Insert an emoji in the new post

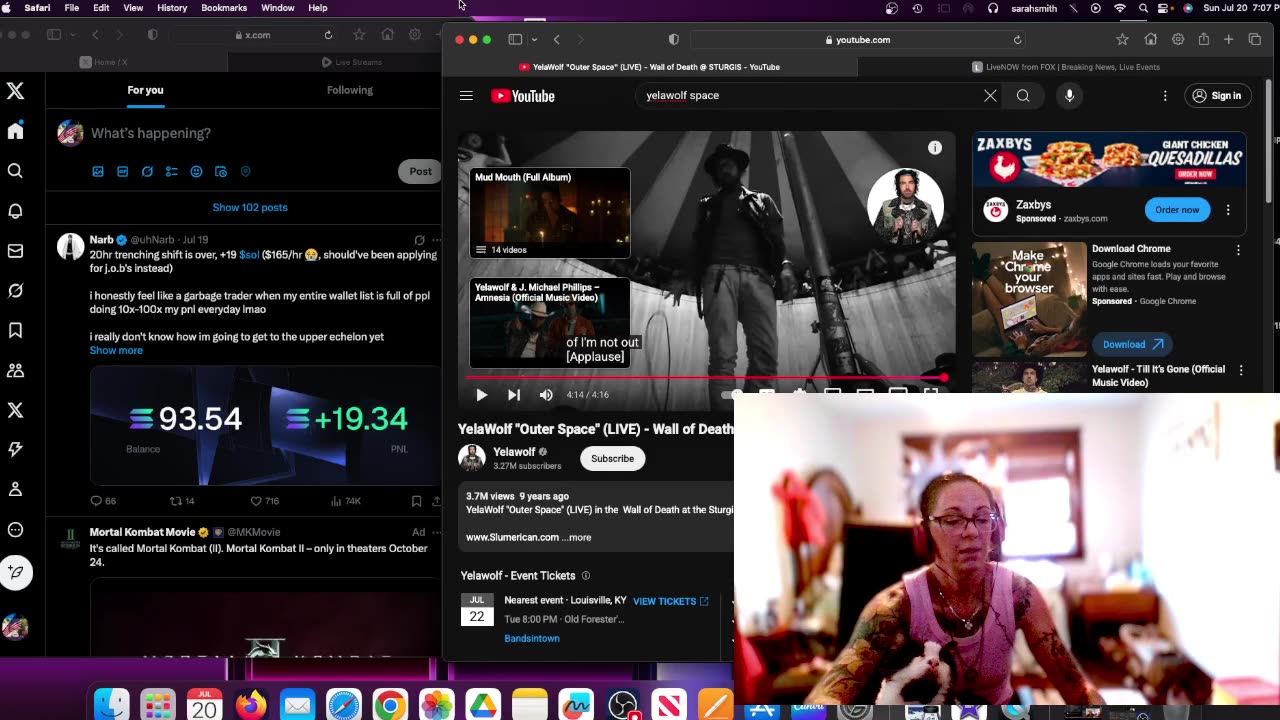(196, 171)
